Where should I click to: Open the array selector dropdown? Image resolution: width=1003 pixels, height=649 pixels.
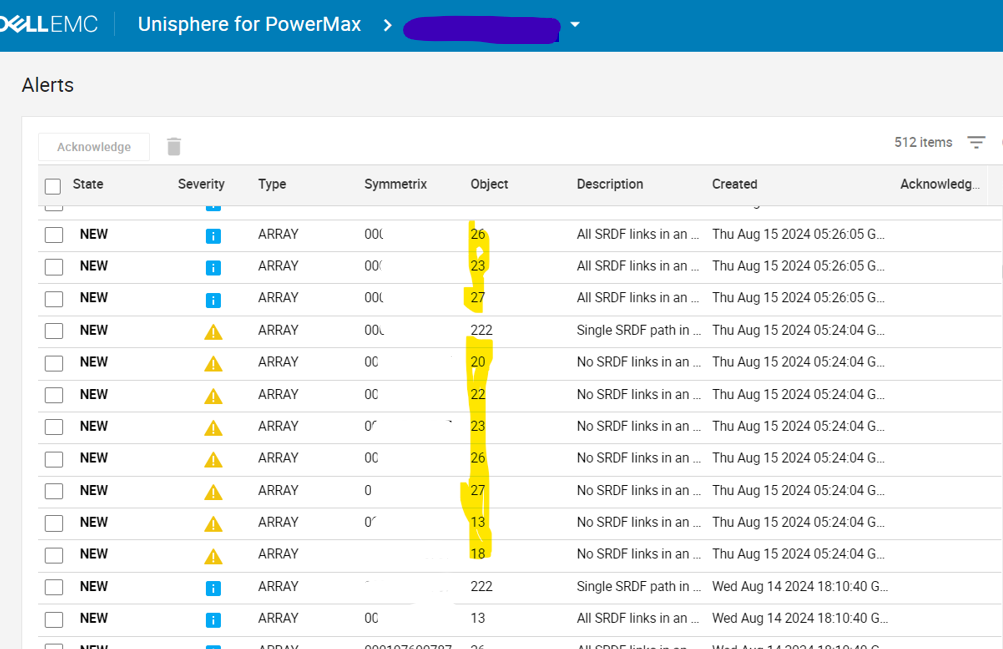point(575,26)
